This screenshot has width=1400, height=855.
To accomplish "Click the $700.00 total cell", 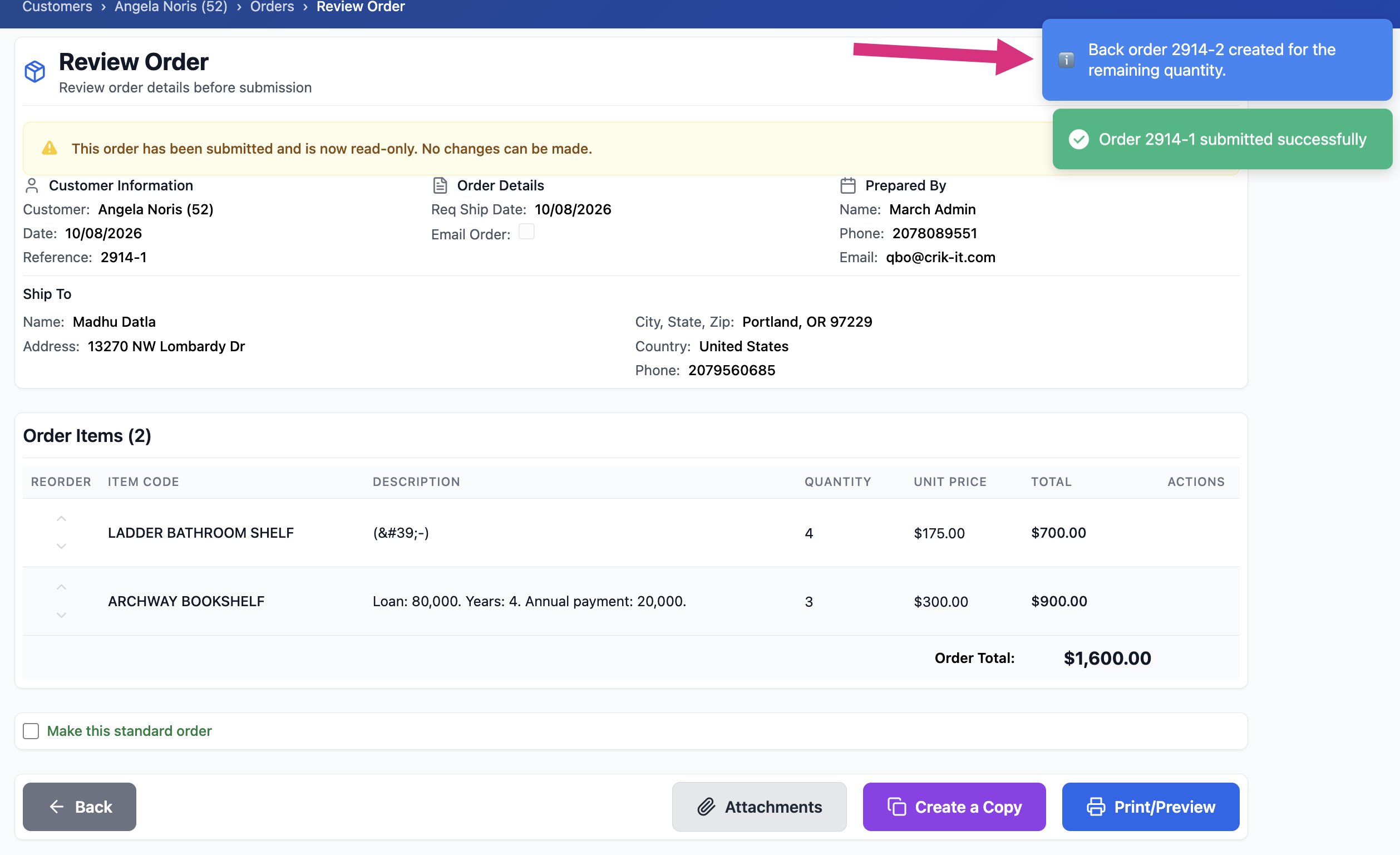I will click(x=1058, y=533).
